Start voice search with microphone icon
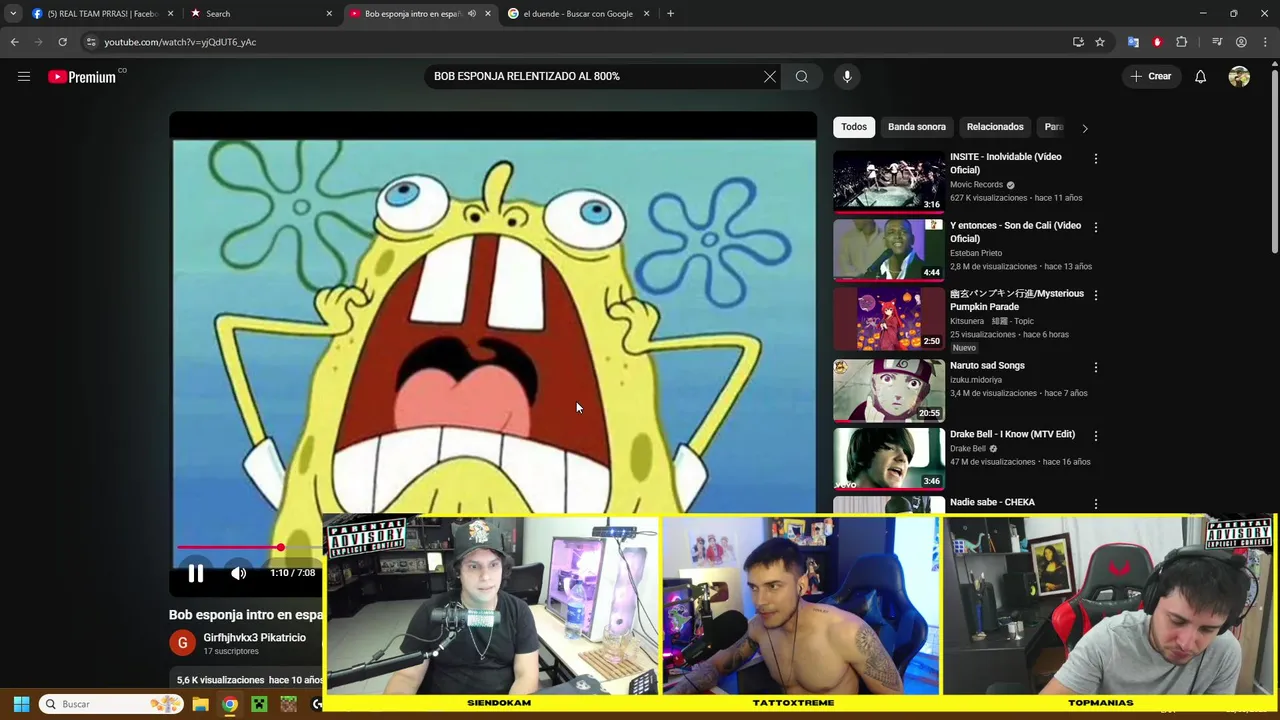This screenshot has height=720, width=1280. coord(847,76)
